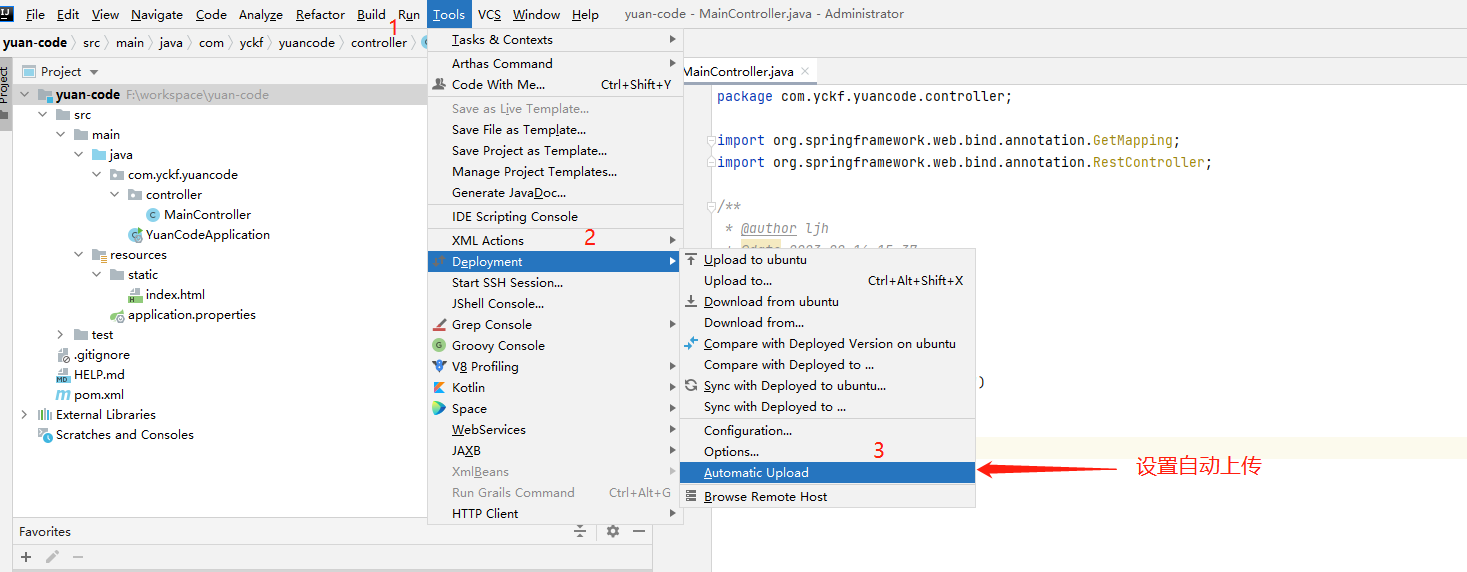Choose JShell Console... menu item

555,304
